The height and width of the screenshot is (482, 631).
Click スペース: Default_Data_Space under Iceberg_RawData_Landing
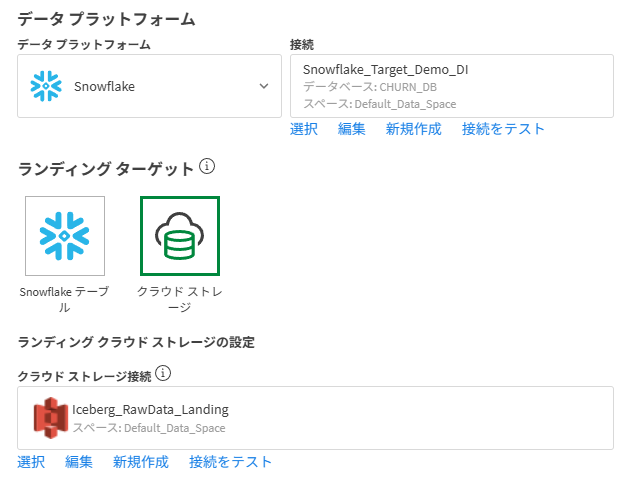point(149,428)
